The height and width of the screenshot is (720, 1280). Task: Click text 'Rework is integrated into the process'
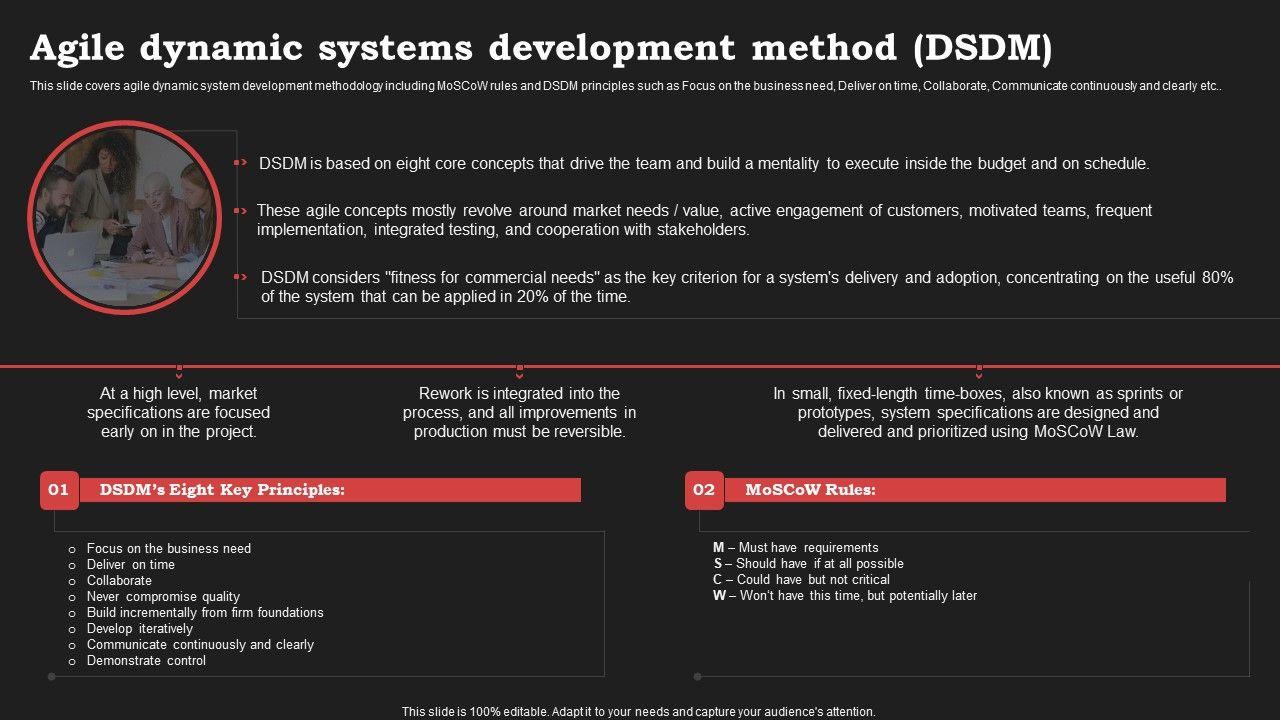click(x=520, y=413)
